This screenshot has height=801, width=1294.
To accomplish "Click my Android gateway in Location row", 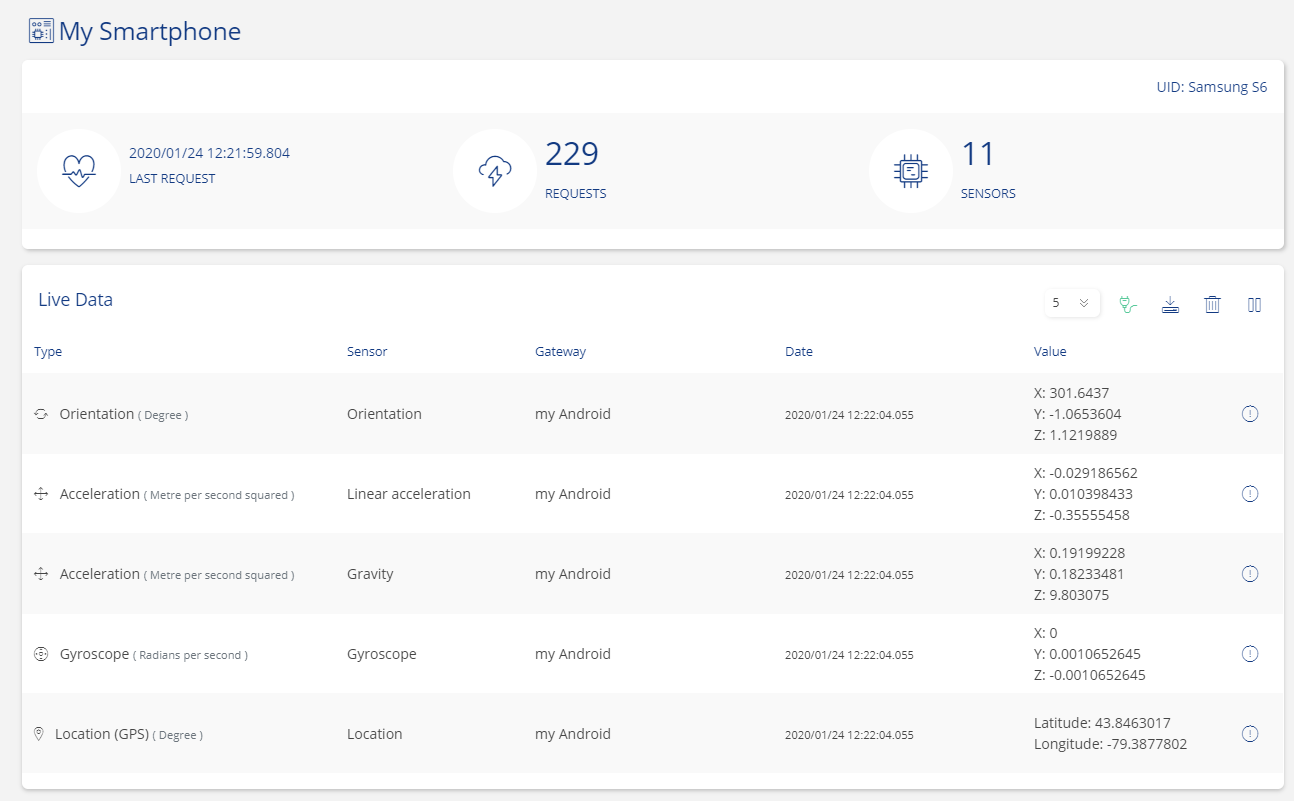I will (573, 734).
